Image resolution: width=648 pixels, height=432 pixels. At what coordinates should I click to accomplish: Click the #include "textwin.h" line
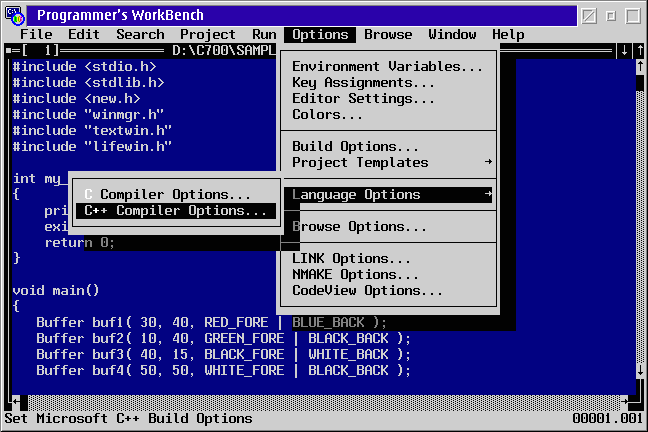tap(92, 131)
